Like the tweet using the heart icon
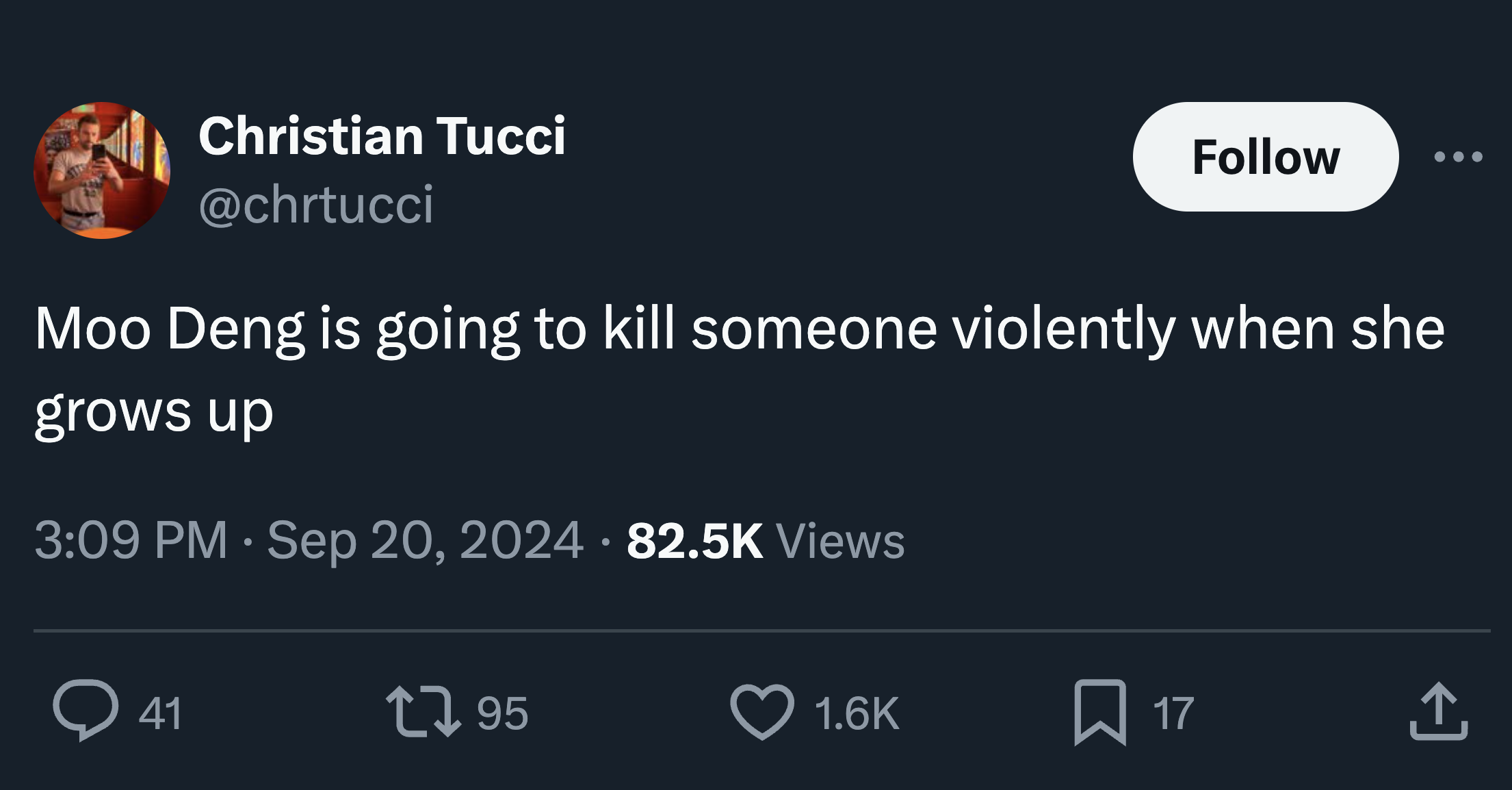Viewport: 1512px width, 790px height. 762,712
